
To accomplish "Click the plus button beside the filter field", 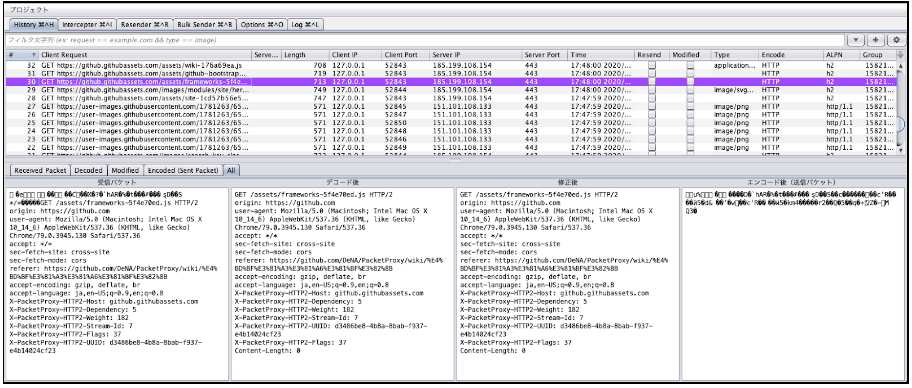I will coord(875,40).
